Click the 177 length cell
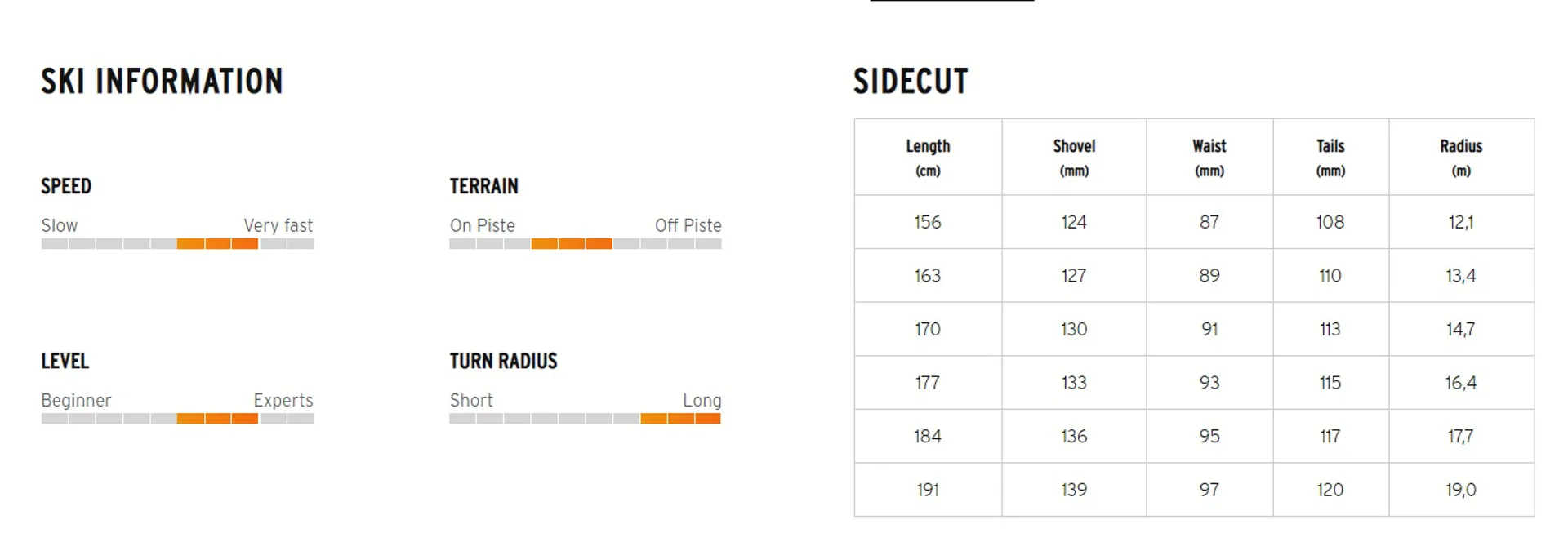1568x542 pixels. [928, 383]
